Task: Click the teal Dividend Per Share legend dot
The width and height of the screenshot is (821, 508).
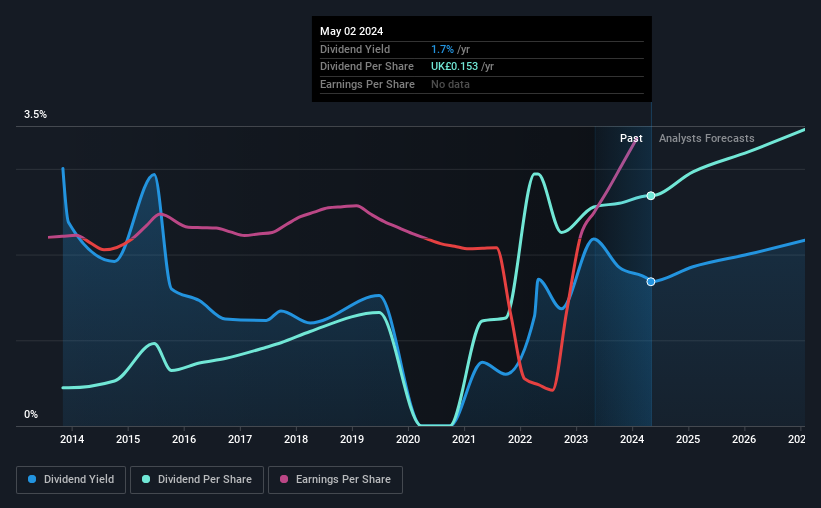Action: [x=146, y=479]
